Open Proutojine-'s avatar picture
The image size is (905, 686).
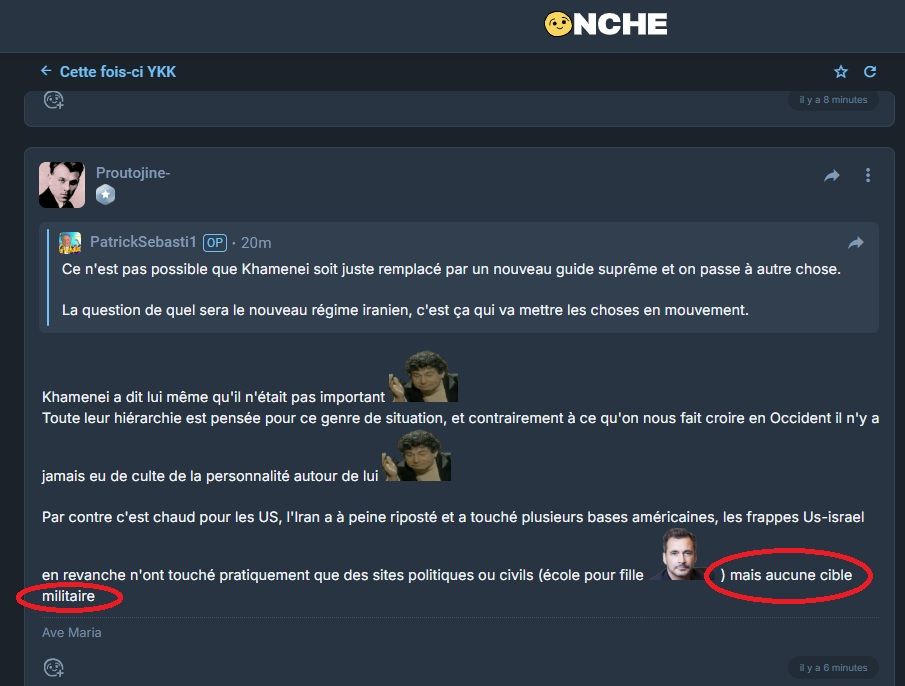point(62,185)
